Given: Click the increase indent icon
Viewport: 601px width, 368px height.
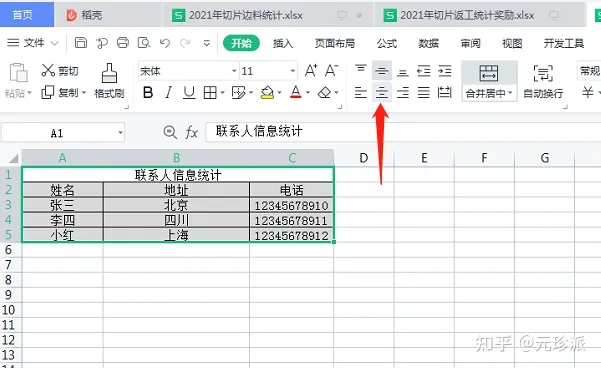Looking at the screenshot, I should [445, 71].
